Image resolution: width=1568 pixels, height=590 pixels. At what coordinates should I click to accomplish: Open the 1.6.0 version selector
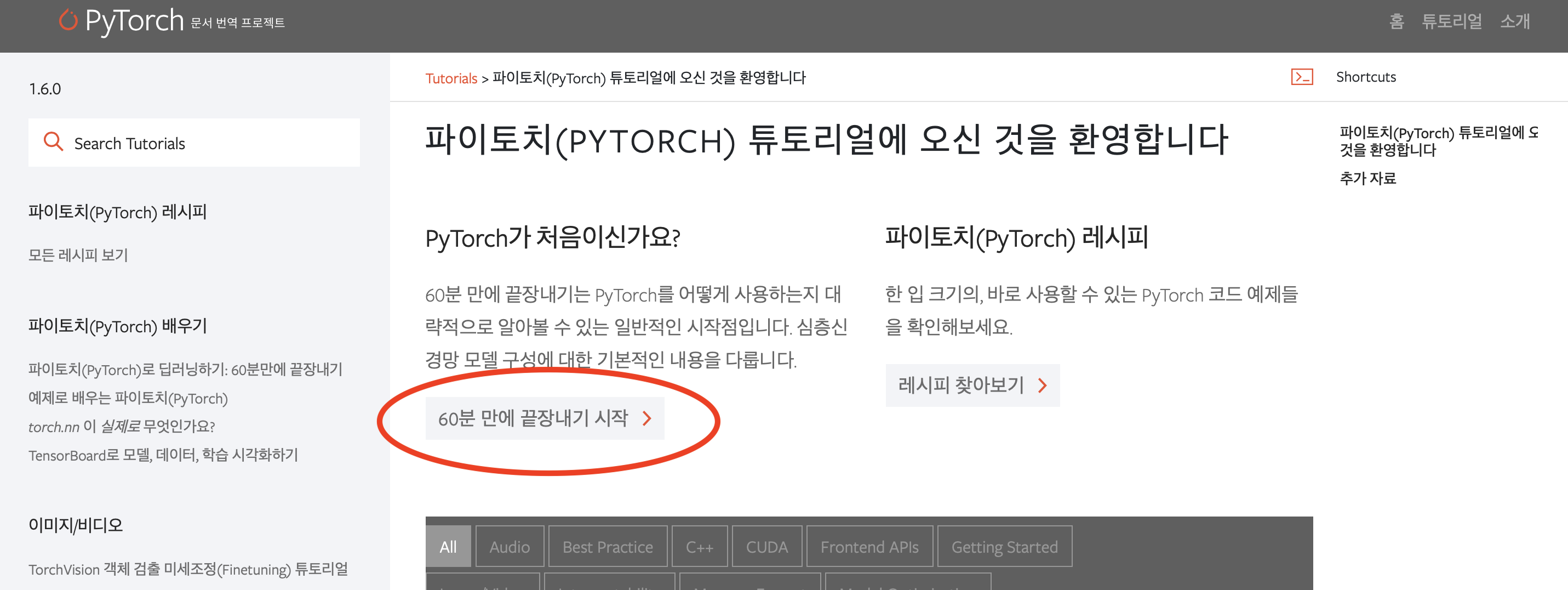44,88
